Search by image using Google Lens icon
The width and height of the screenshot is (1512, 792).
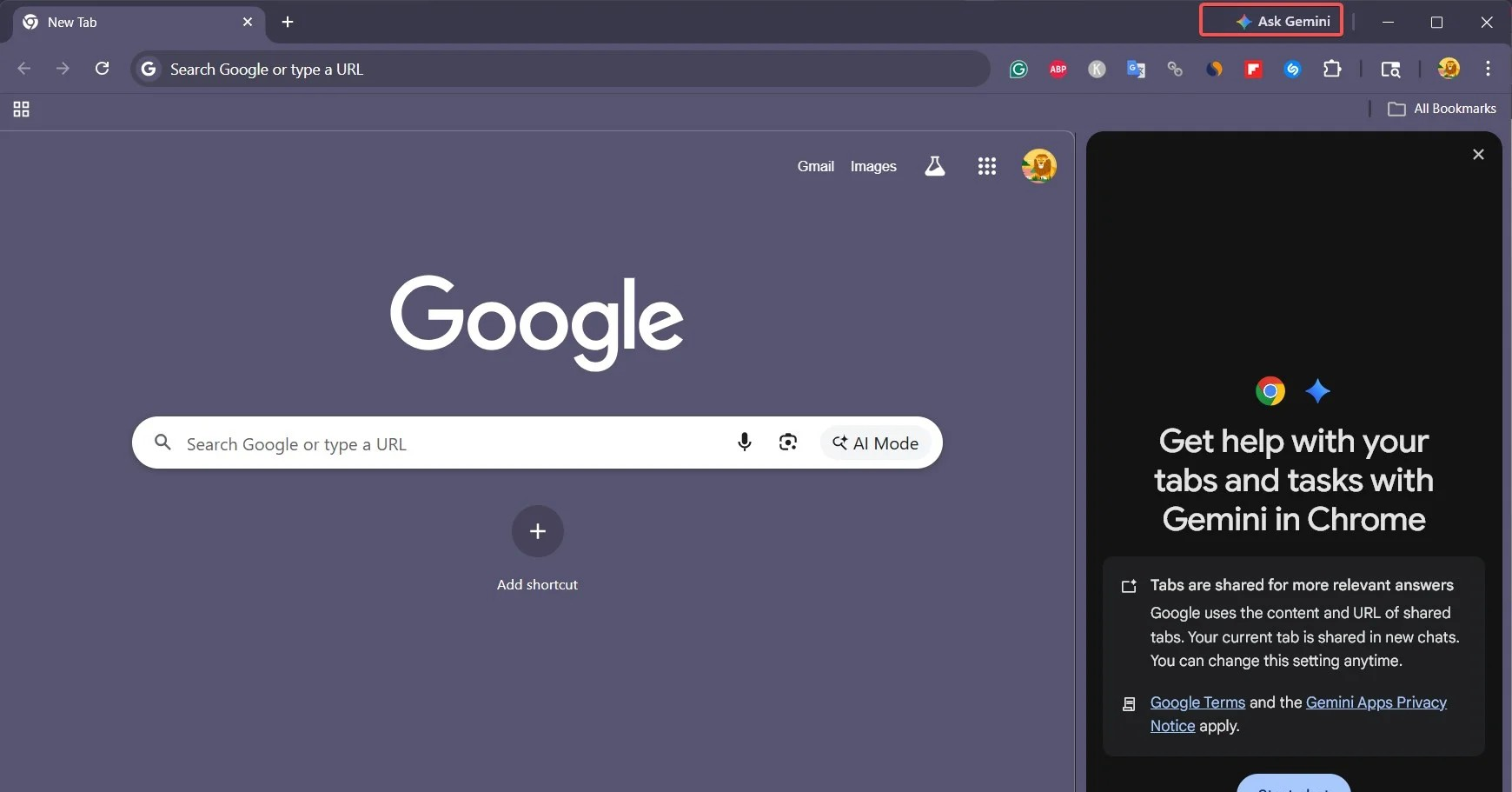[x=787, y=443]
